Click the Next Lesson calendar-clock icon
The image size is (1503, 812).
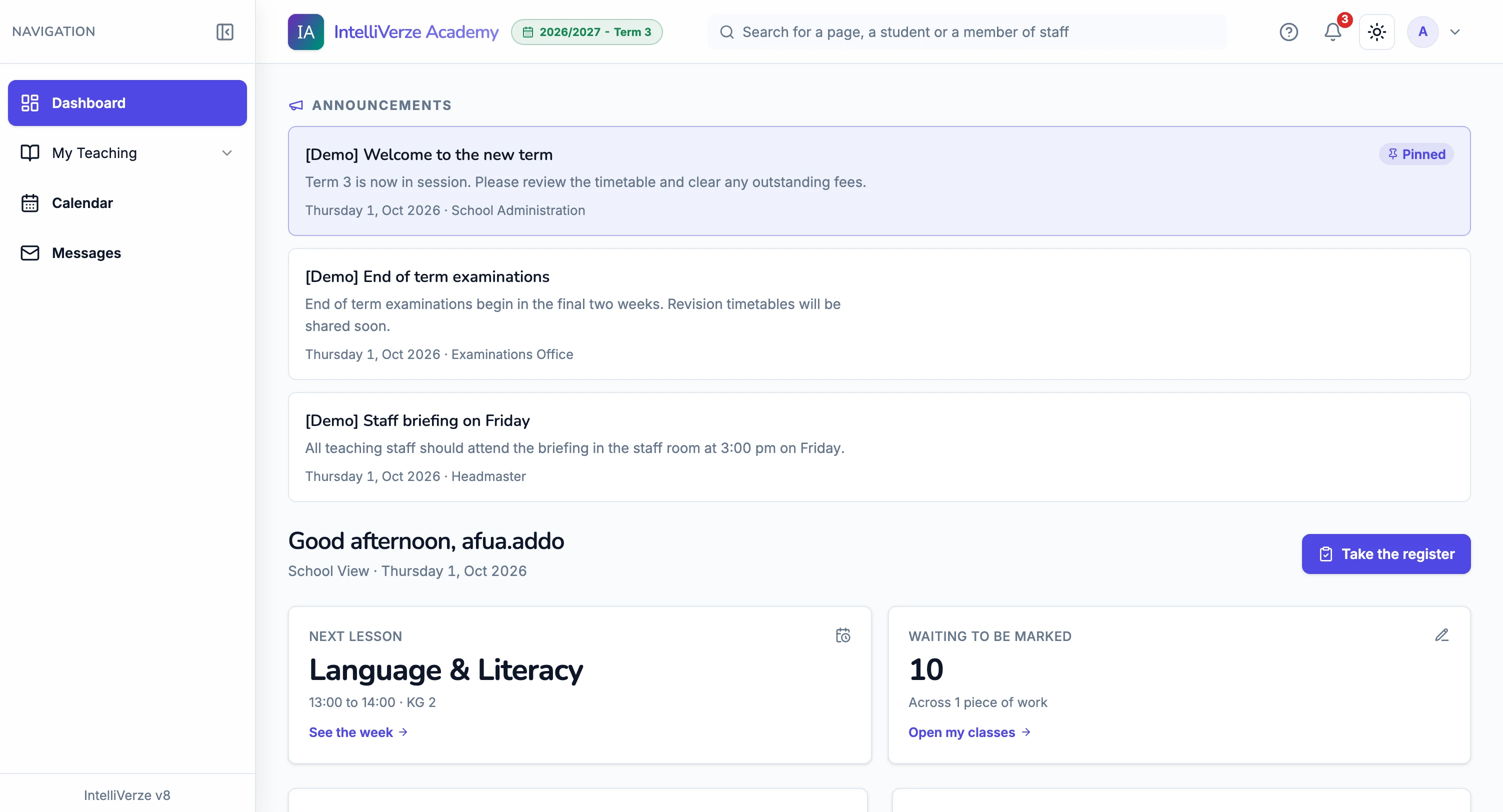click(x=842, y=634)
